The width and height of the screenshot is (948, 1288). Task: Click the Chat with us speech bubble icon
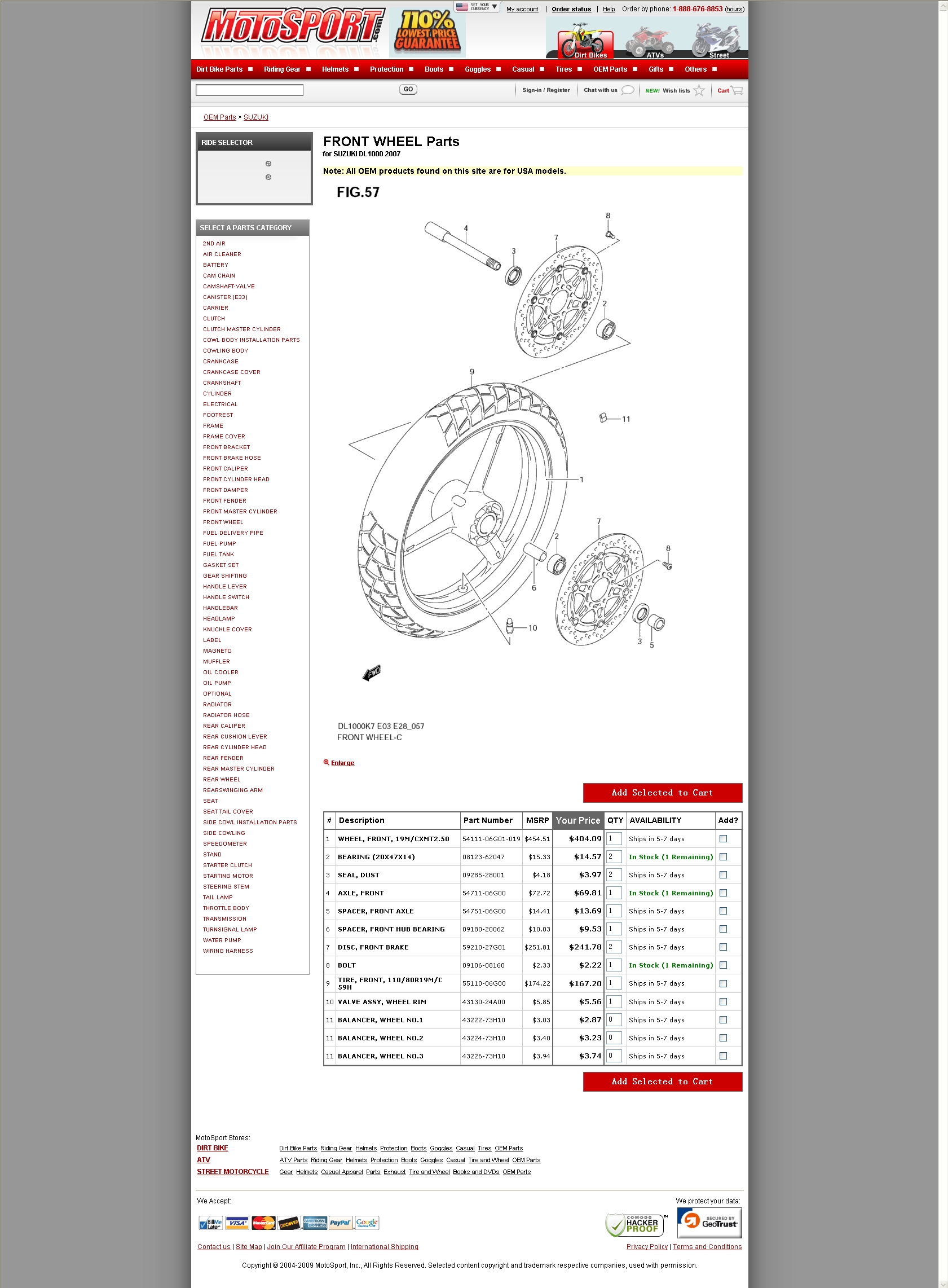[628, 90]
